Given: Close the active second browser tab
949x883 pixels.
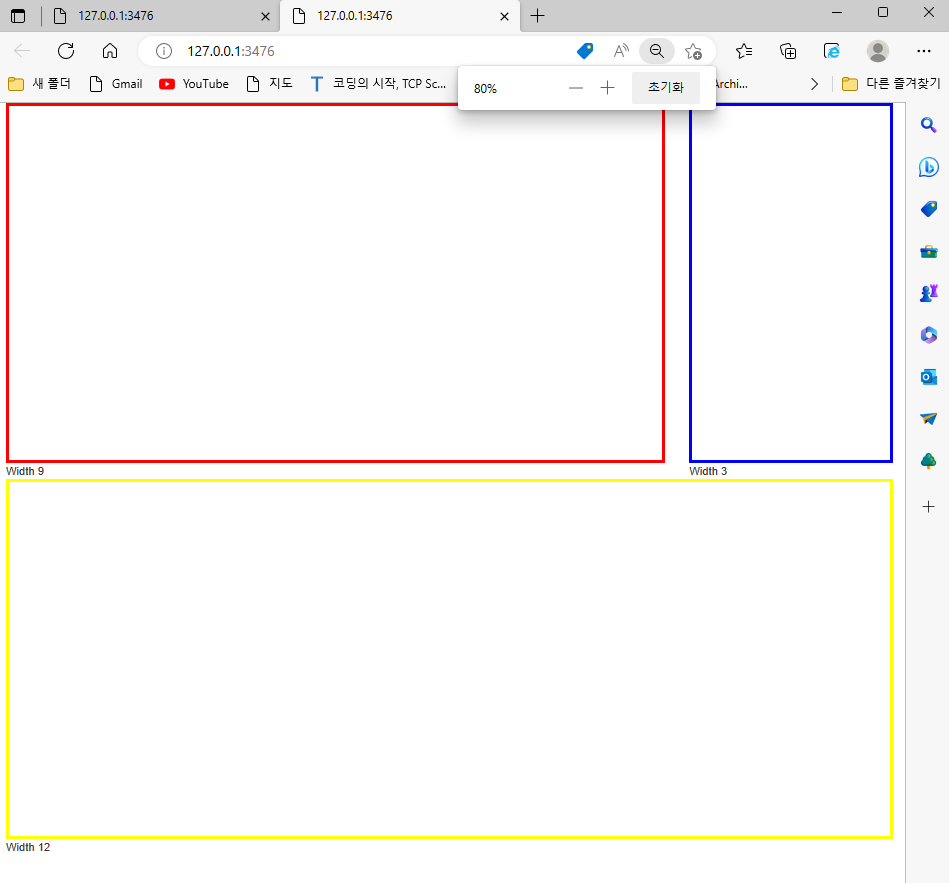Looking at the screenshot, I should (x=504, y=16).
